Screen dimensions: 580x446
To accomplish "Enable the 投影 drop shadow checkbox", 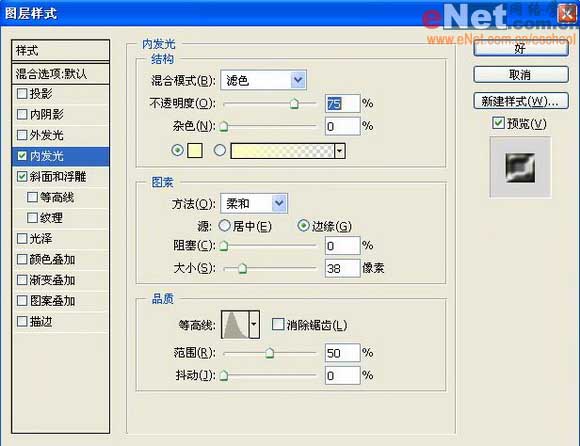I will [22, 94].
